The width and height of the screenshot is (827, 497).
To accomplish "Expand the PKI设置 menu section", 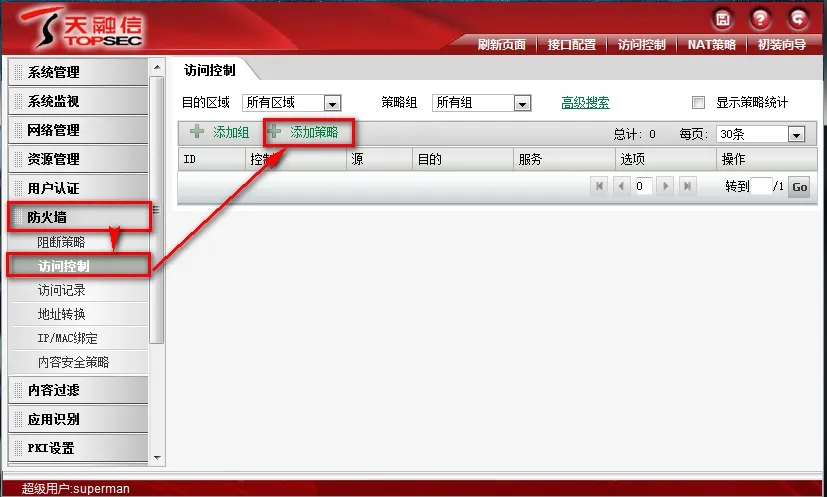I will (78, 448).
